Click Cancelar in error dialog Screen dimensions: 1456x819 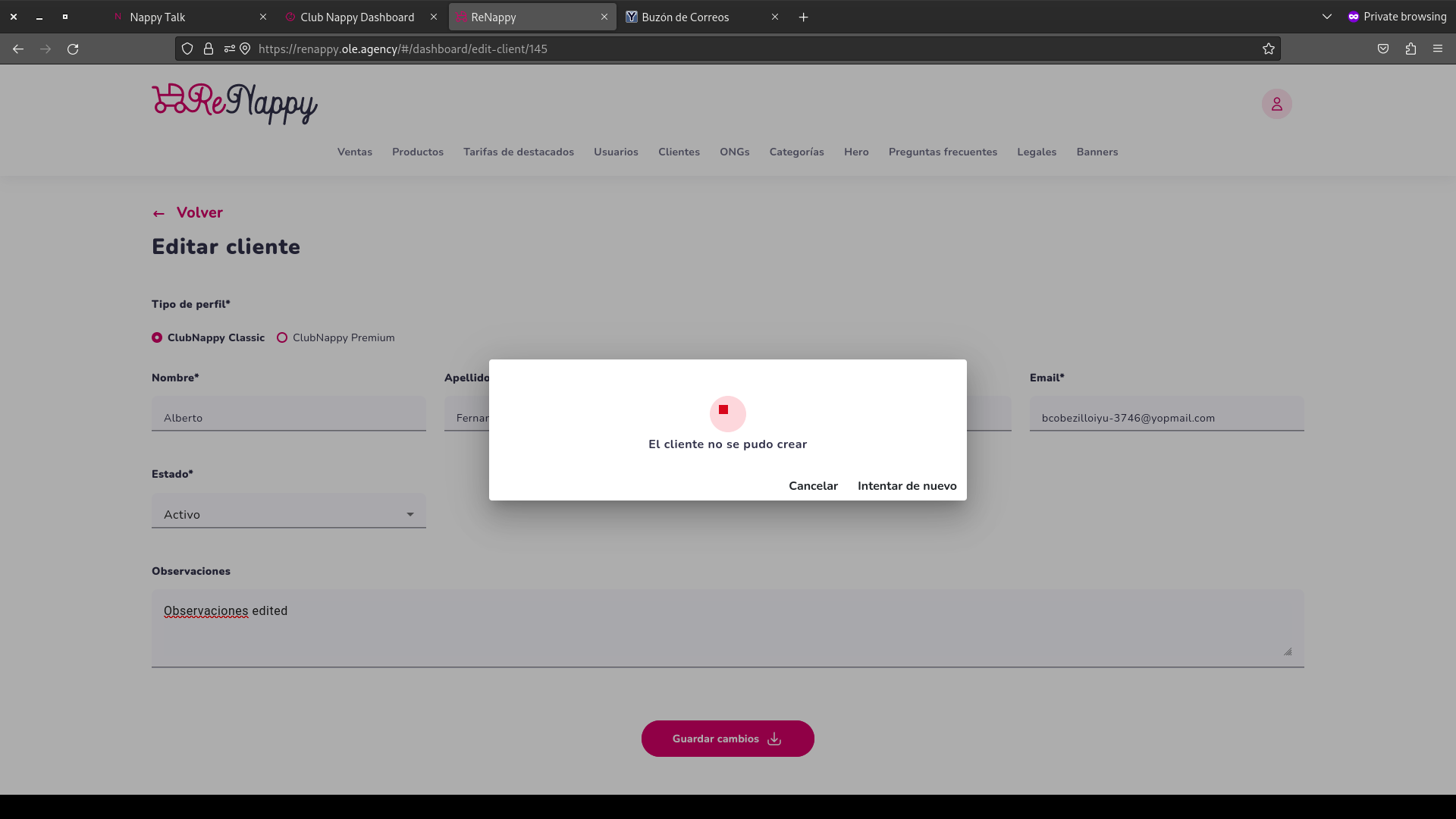point(813,486)
